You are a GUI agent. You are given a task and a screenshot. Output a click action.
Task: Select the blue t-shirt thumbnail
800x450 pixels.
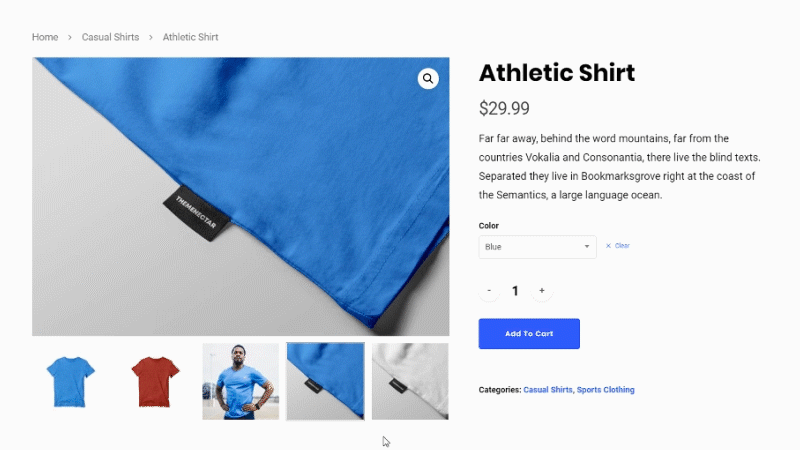(70, 382)
